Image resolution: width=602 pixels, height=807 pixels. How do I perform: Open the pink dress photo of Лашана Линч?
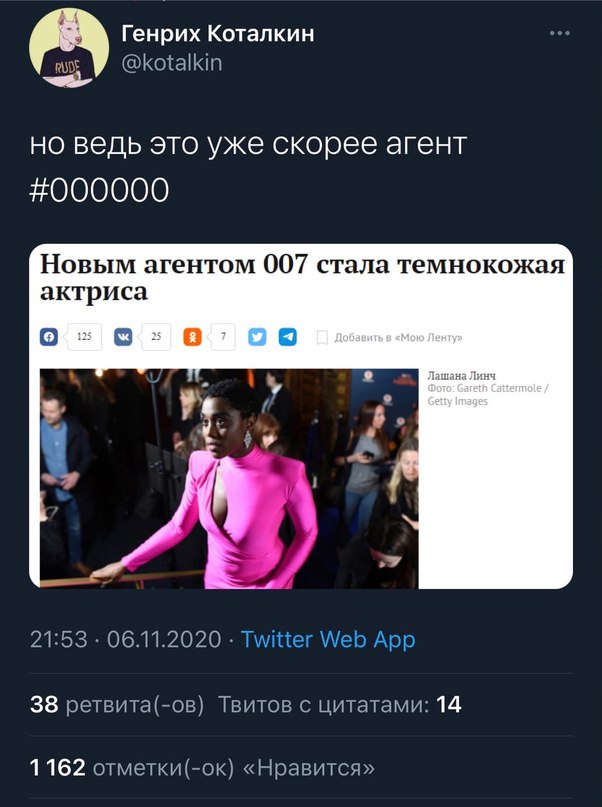(x=229, y=479)
